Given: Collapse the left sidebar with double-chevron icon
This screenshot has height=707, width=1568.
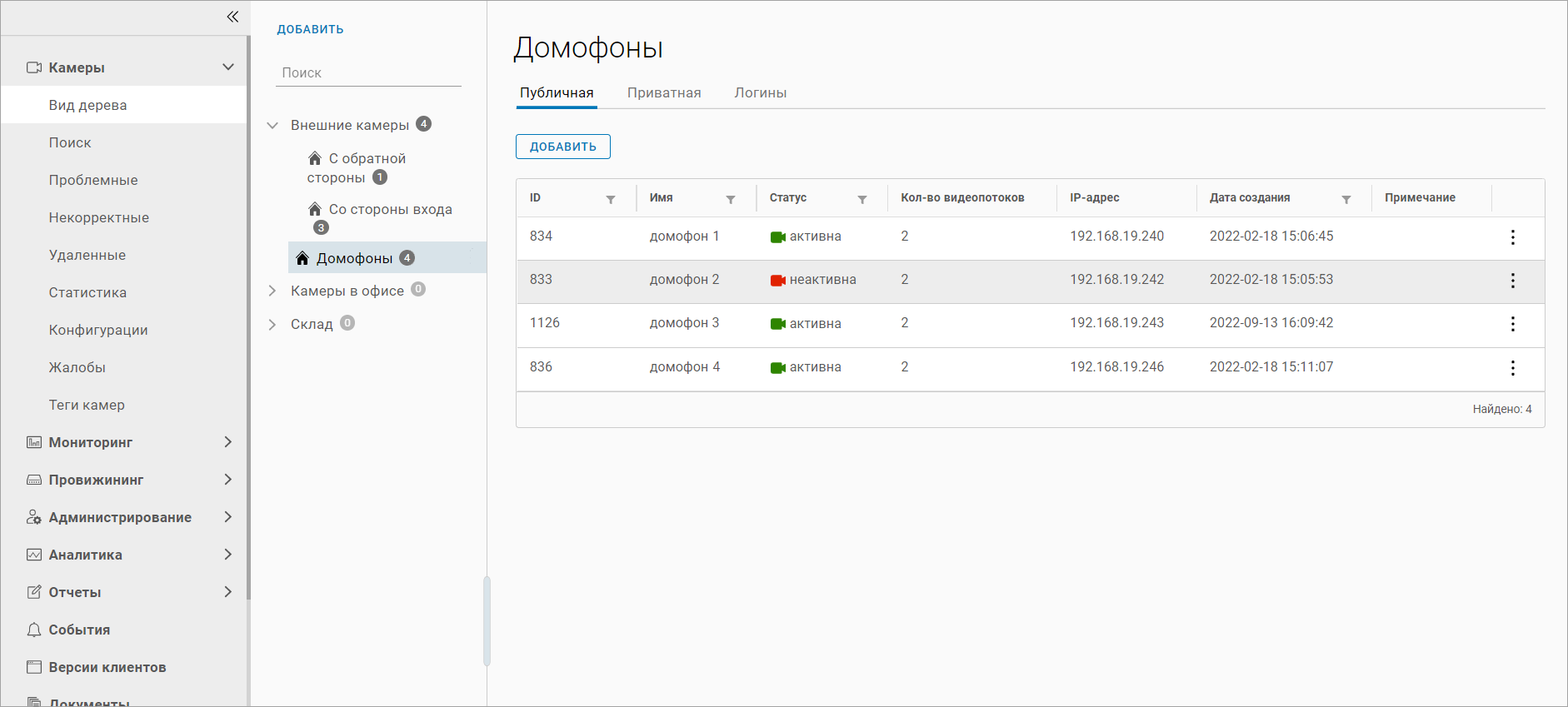Looking at the screenshot, I should click(x=232, y=17).
